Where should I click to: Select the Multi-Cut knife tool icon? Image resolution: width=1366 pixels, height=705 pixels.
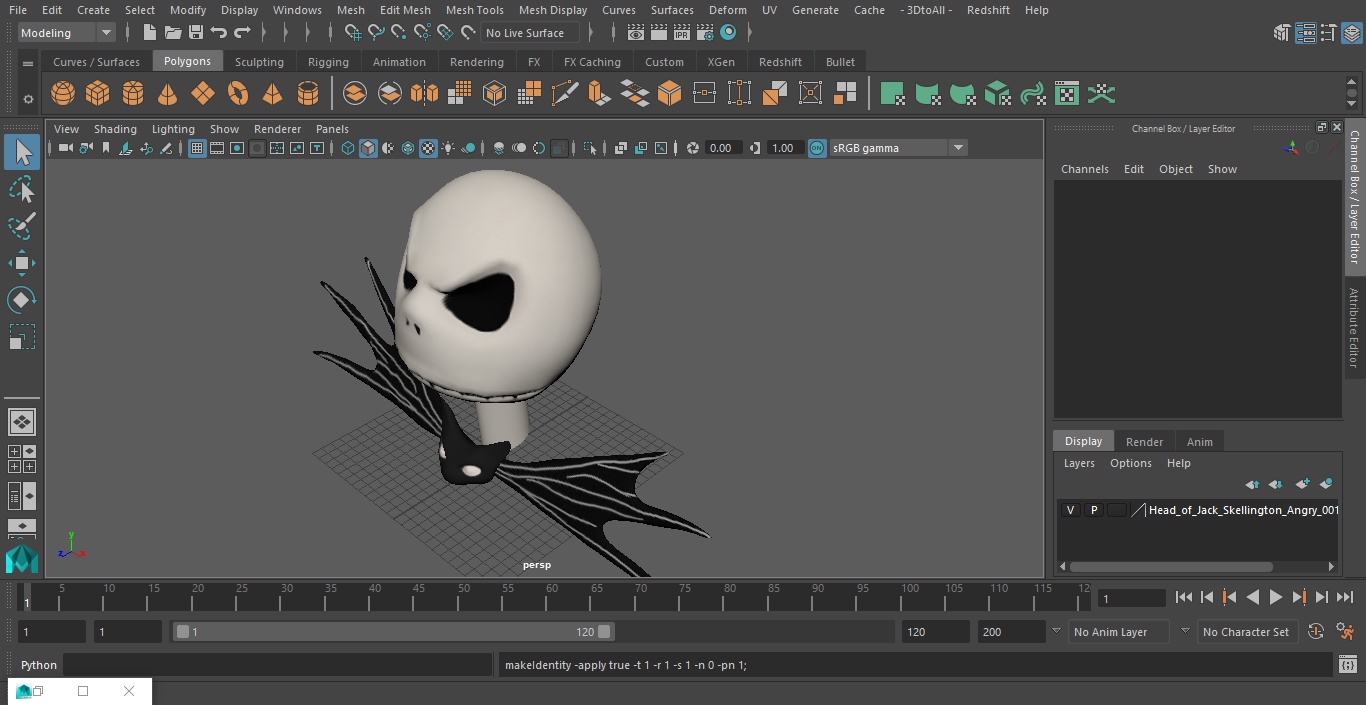click(565, 94)
